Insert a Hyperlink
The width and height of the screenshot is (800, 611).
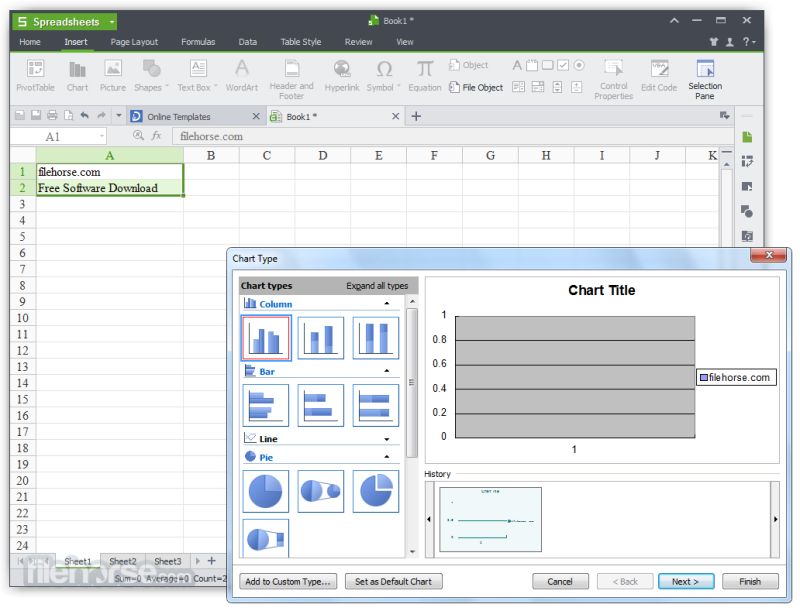point(342,75)
